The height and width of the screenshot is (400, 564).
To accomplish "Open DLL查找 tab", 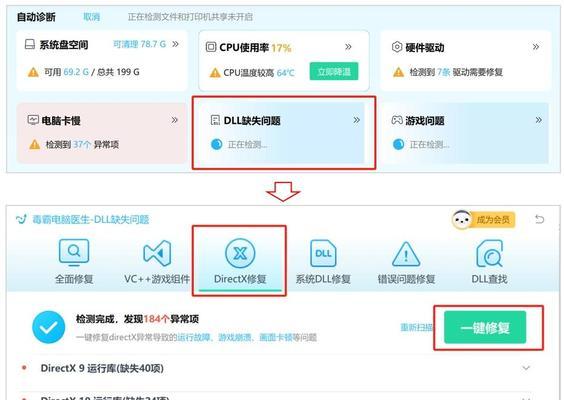I will [x=489, y=262].
